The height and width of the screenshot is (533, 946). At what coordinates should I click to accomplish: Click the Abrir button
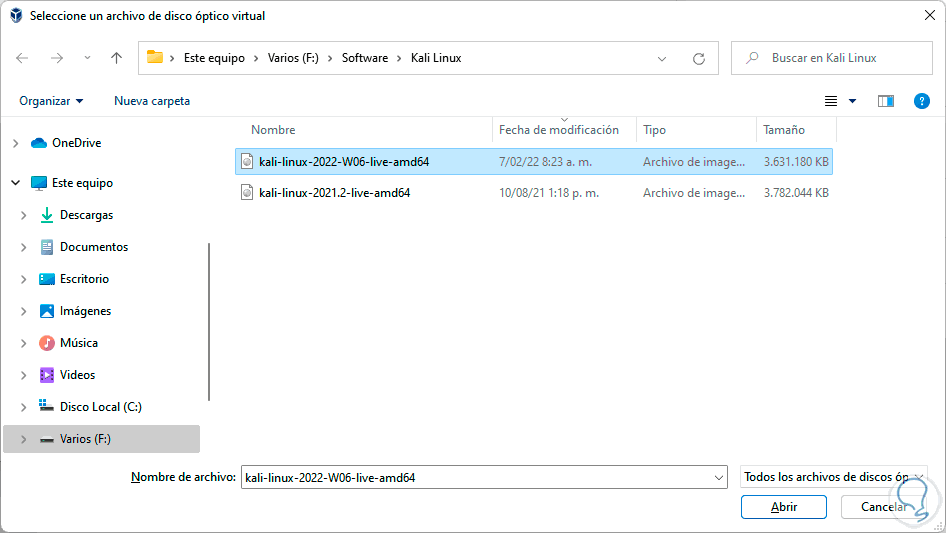click(x=783, y=507)
